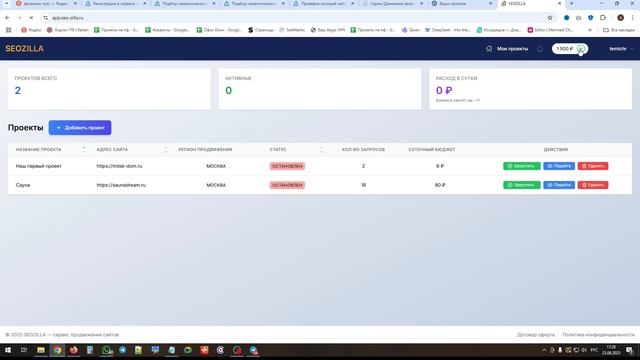Viewport: 640px width, 360px height.
Task: Switch to the second browser tab
Action: click(115, 4)
